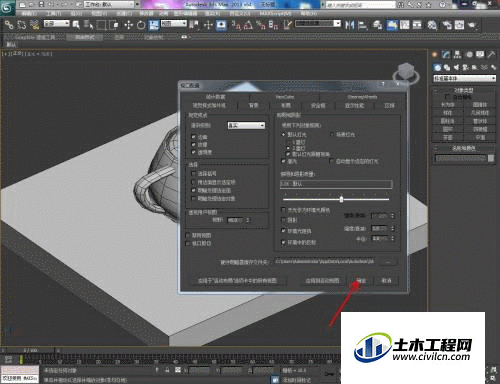Image resolution: width=500 pixels, height=384 pixels.
Task: Choose the highlighted Select and Scale tool
Action: (x=154, y=25)
